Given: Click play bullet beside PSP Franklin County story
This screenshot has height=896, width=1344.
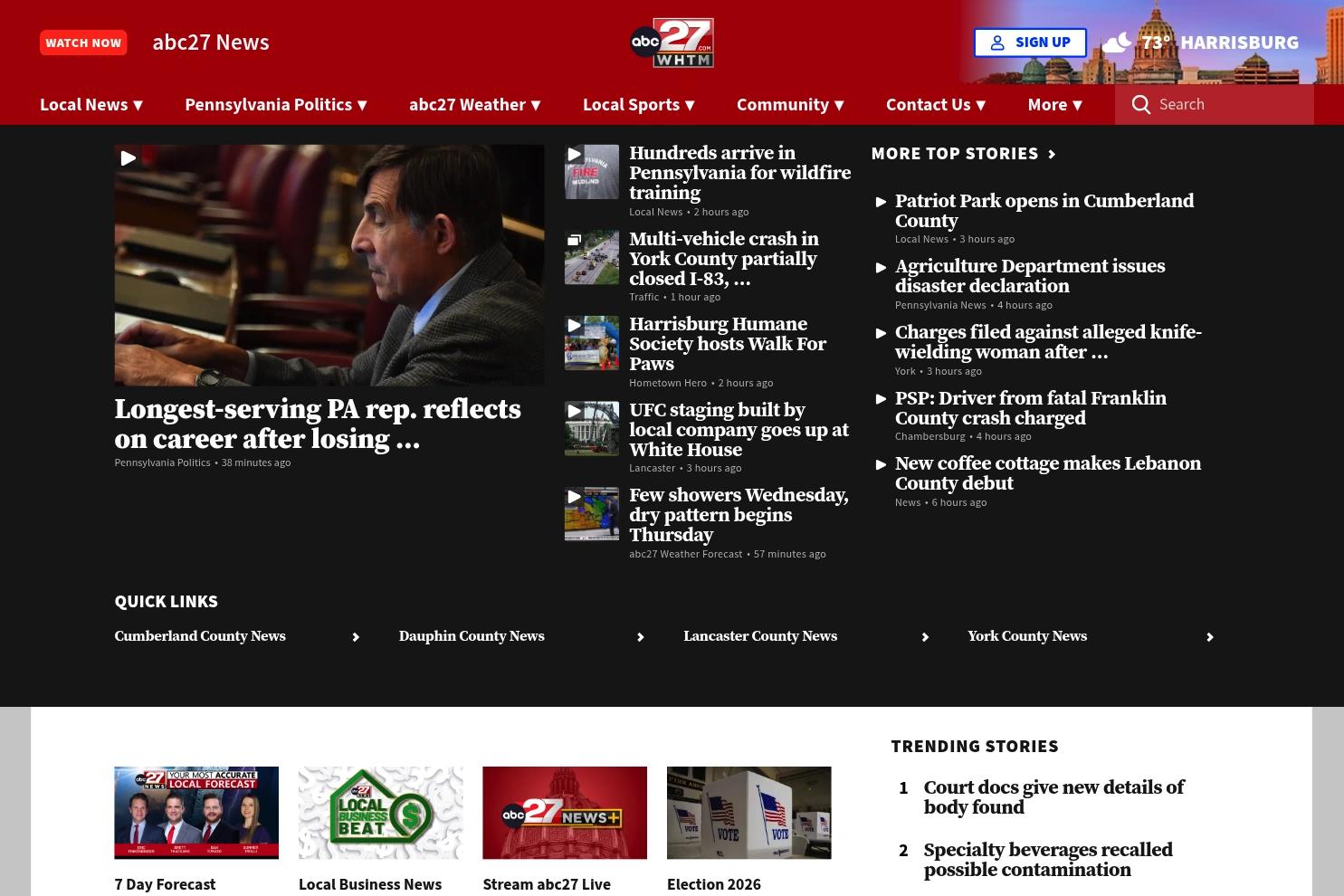Looking at the screenshot, I should [881, 399].
